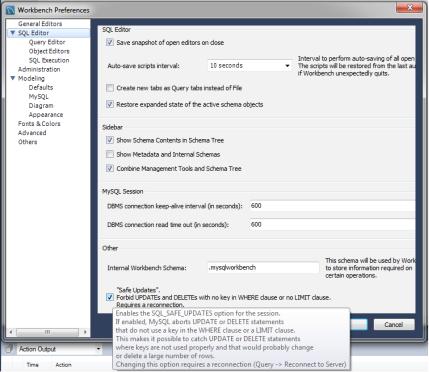
Task: Open Modeling Defaults preferences
Action: tap(41, 87)
